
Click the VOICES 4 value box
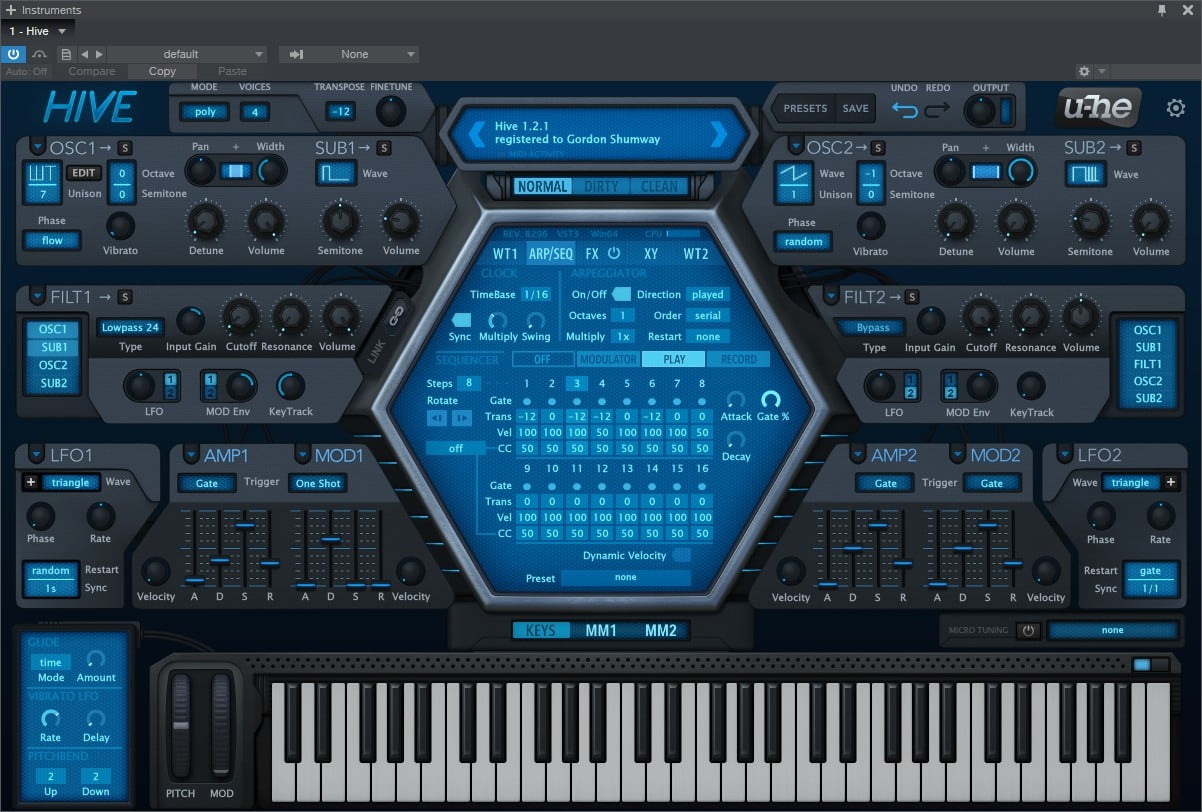[x=255, y=112]
